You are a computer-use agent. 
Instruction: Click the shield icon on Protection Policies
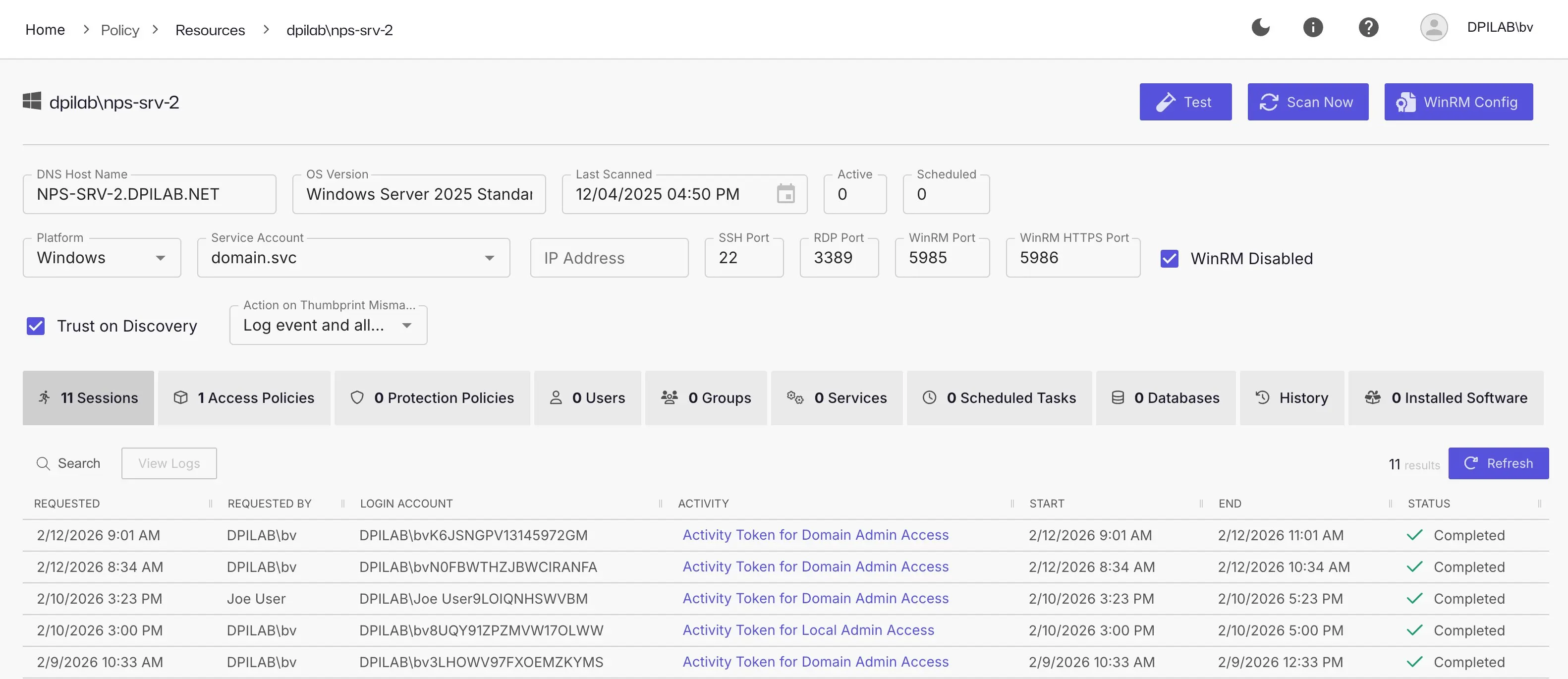pos(357,397)
